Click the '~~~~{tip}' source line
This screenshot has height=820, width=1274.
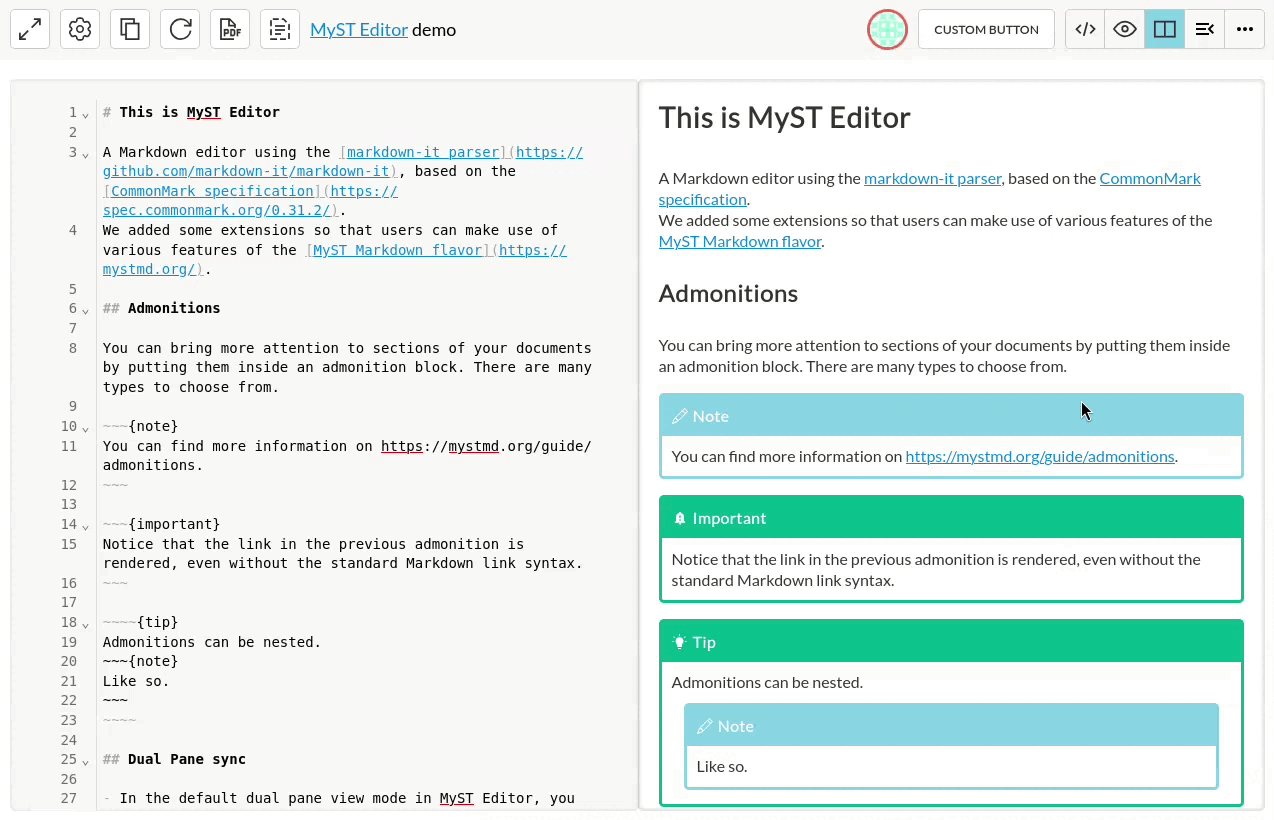(x=140, y=622)
